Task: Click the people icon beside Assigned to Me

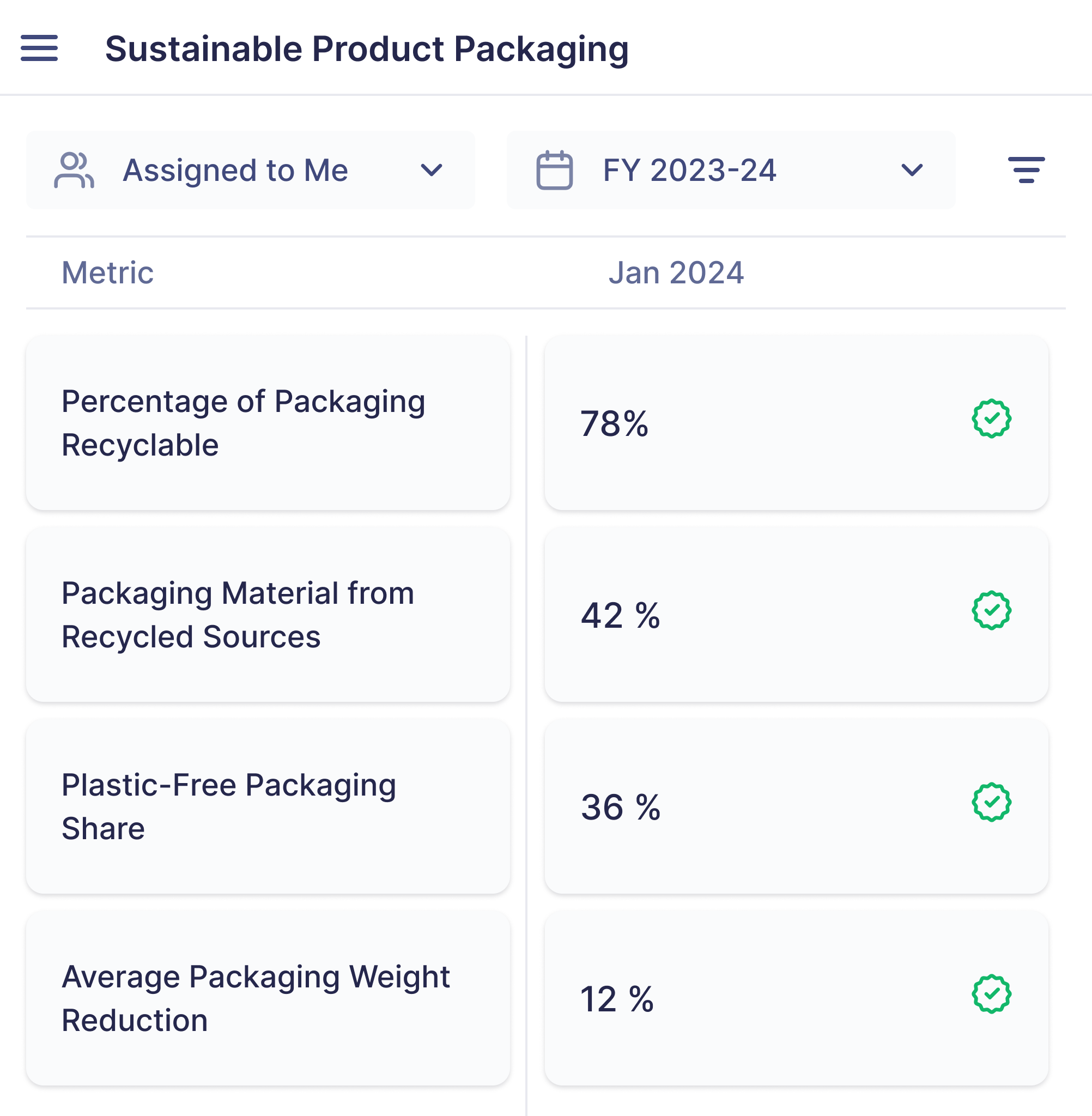Action: tap(74, 170)
